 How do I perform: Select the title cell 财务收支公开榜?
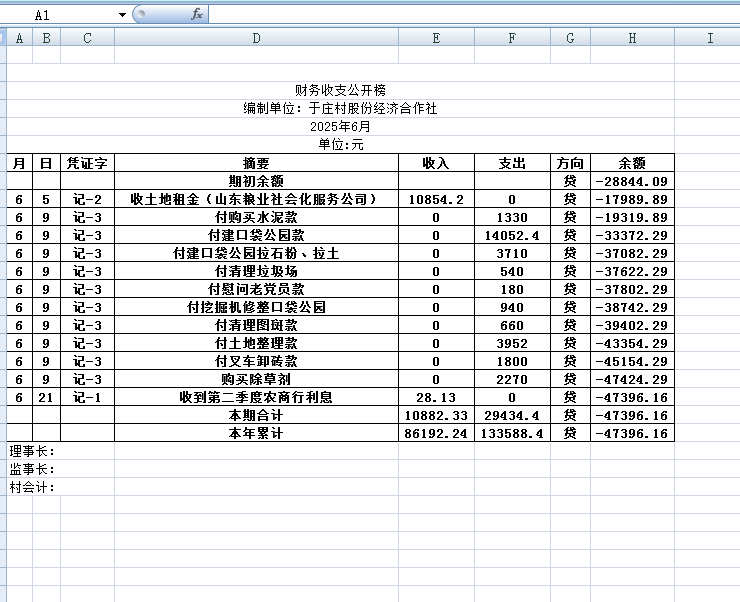340,91
